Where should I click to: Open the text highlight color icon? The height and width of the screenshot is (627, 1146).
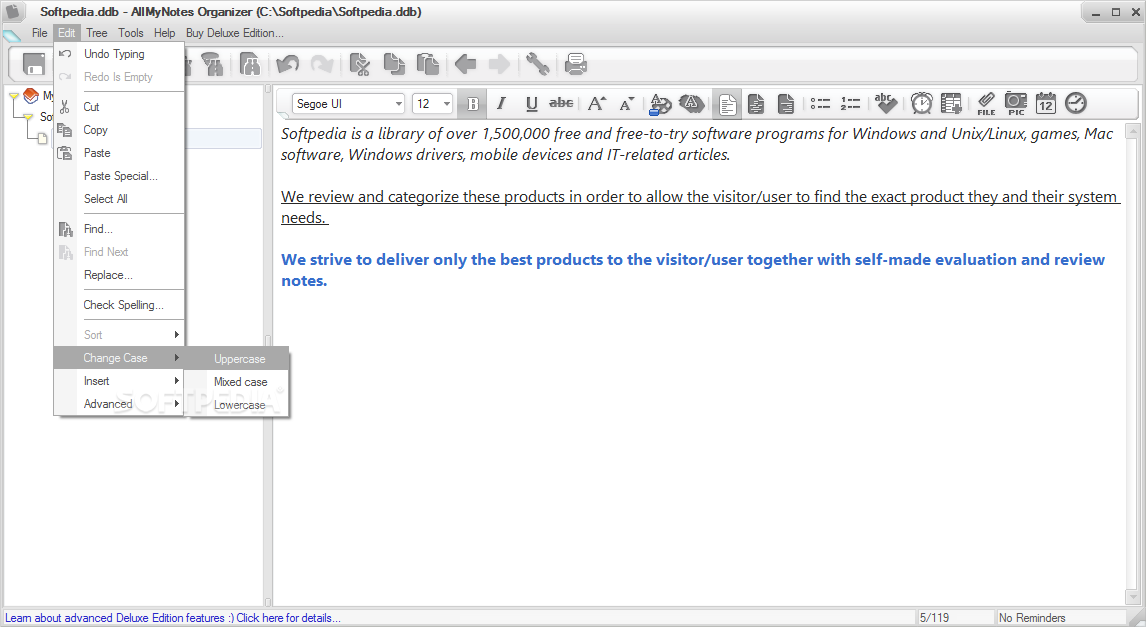(x=691, y=104)
